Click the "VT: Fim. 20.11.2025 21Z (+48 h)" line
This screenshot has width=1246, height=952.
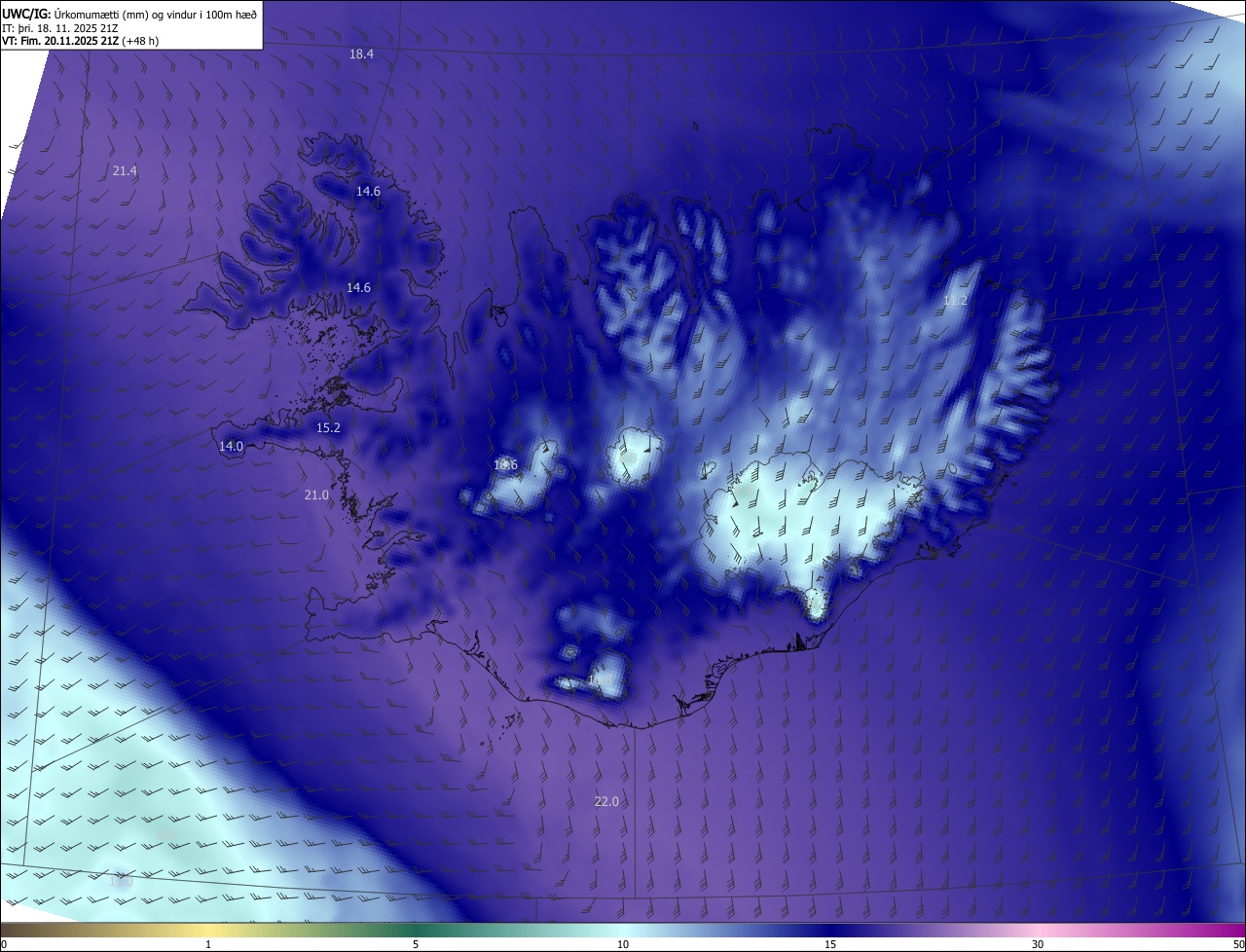pyautogui.click(x=80, y=41)
